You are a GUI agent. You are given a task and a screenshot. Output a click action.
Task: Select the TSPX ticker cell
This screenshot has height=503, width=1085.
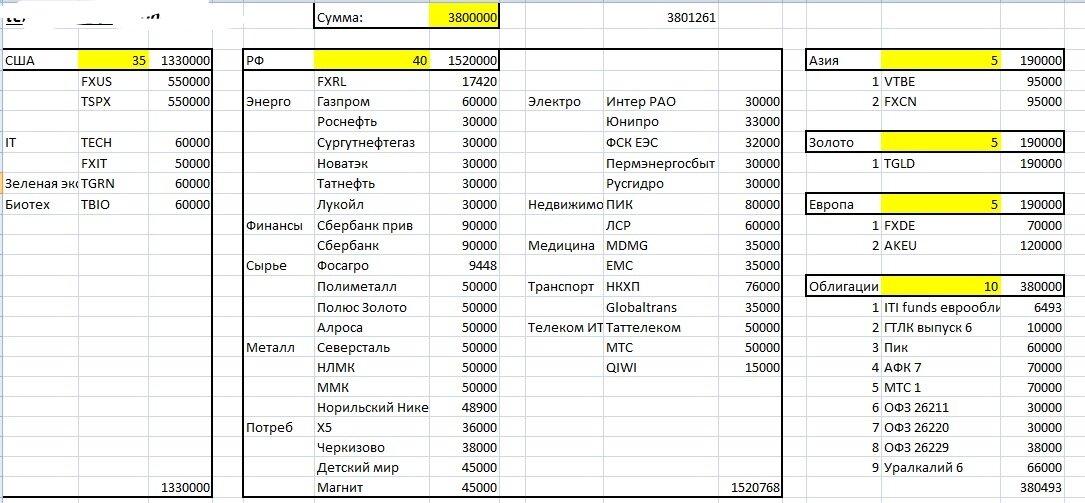[113, 102]
